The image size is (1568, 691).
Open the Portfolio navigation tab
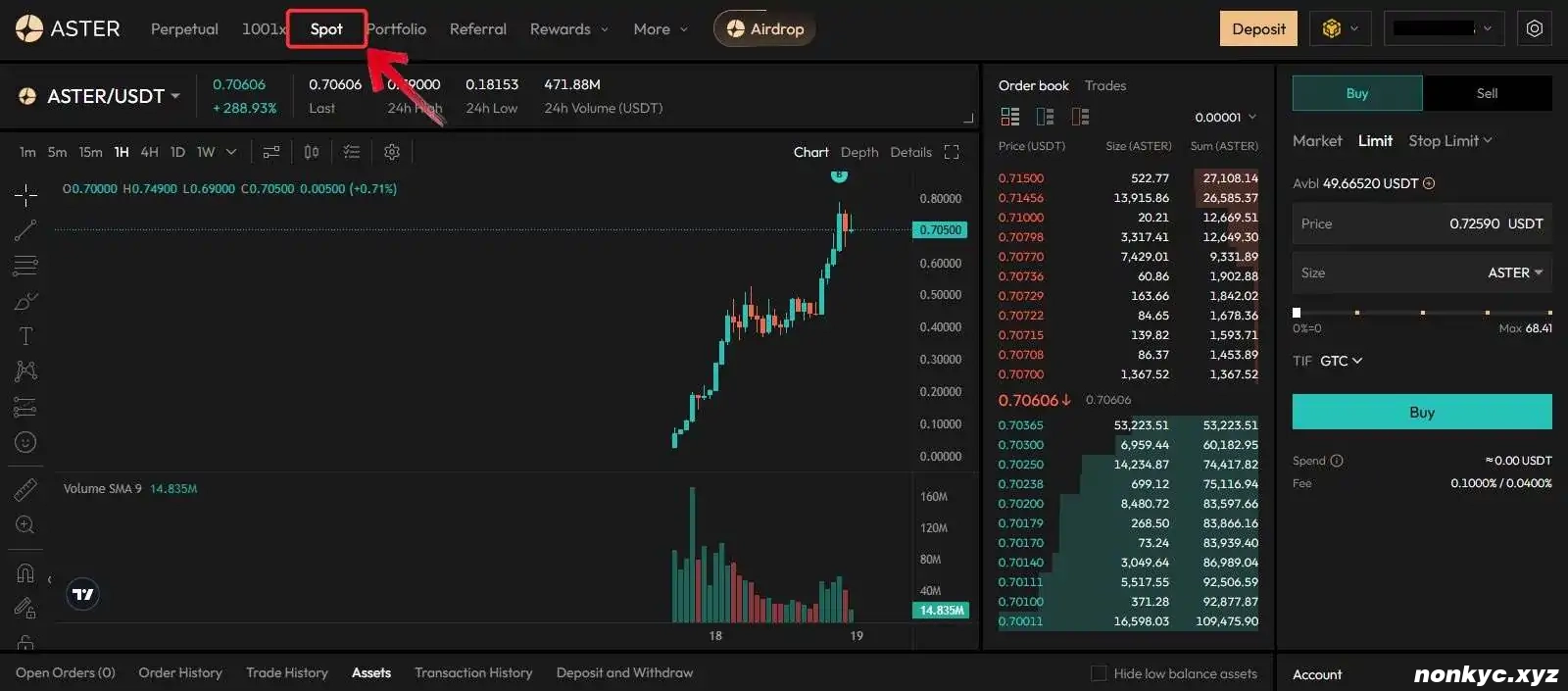397,29
